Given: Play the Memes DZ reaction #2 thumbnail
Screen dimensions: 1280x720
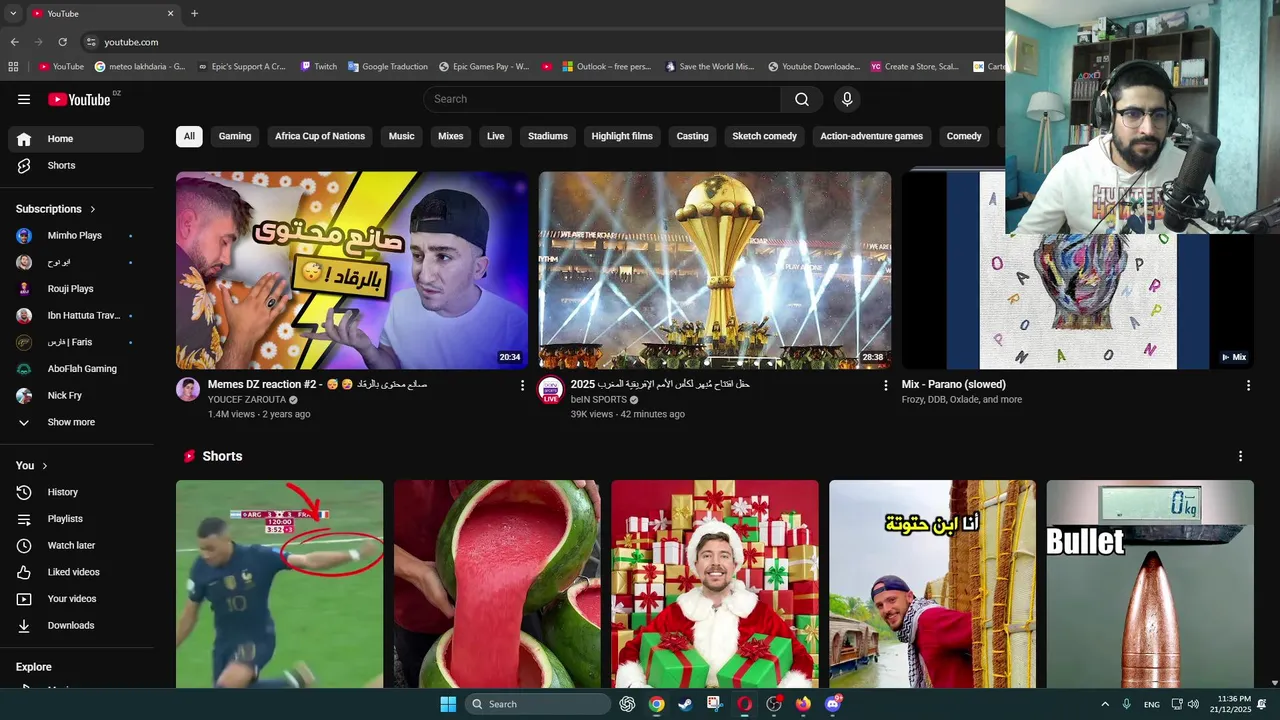Looking at the screenshot, I should (x=352, y=270).
